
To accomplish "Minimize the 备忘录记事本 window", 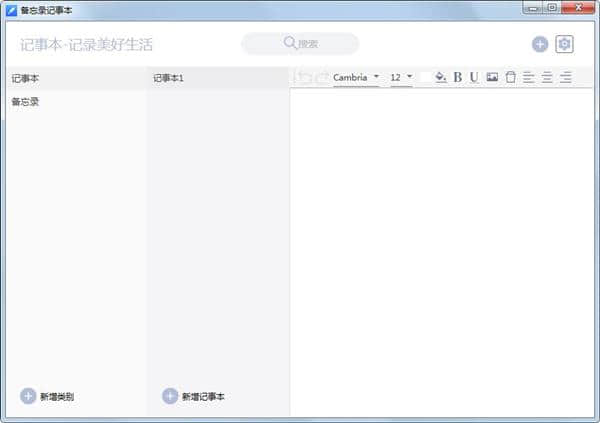I will point(533,8).
